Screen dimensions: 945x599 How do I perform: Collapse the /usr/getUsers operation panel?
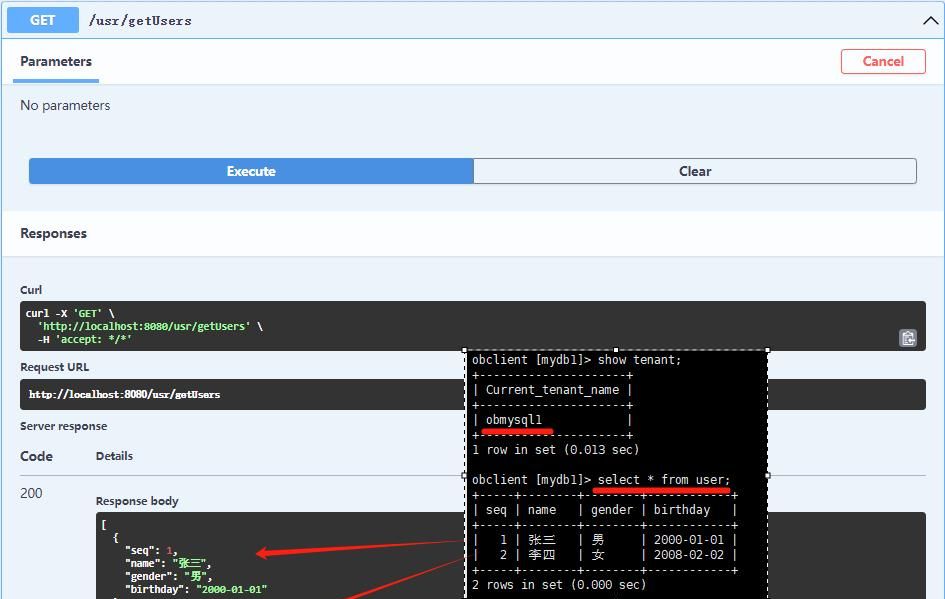click(x=930, y=19)
